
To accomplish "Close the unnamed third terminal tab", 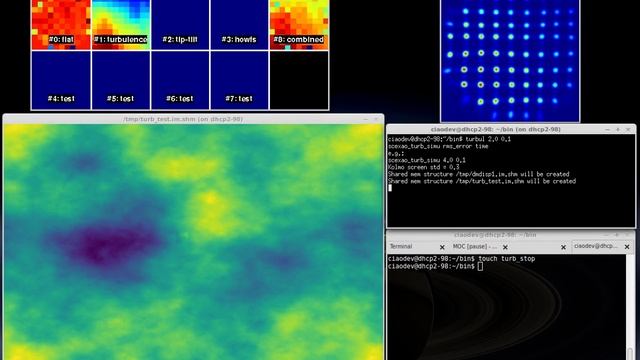I will tap(563, 247).
